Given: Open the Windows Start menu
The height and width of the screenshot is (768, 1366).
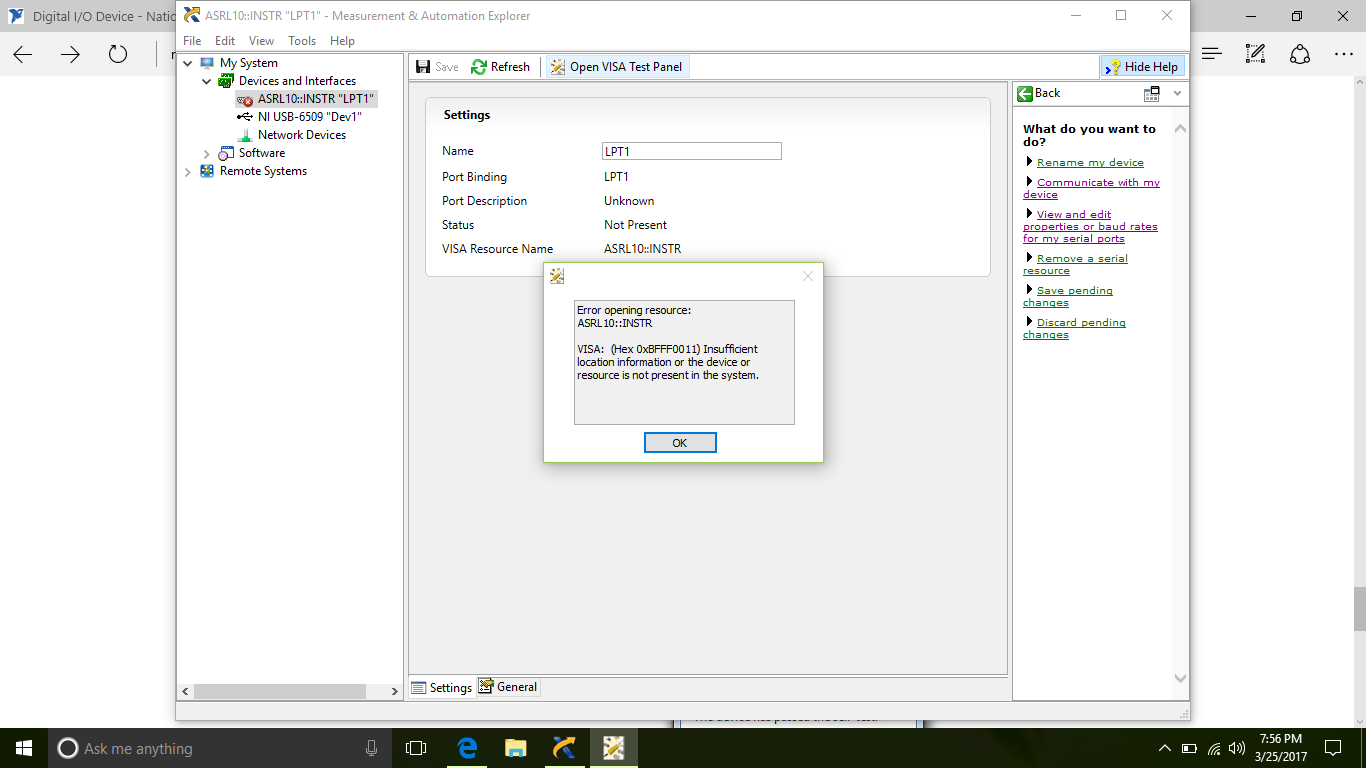Looking at the screenshot, I should [24, 748].
